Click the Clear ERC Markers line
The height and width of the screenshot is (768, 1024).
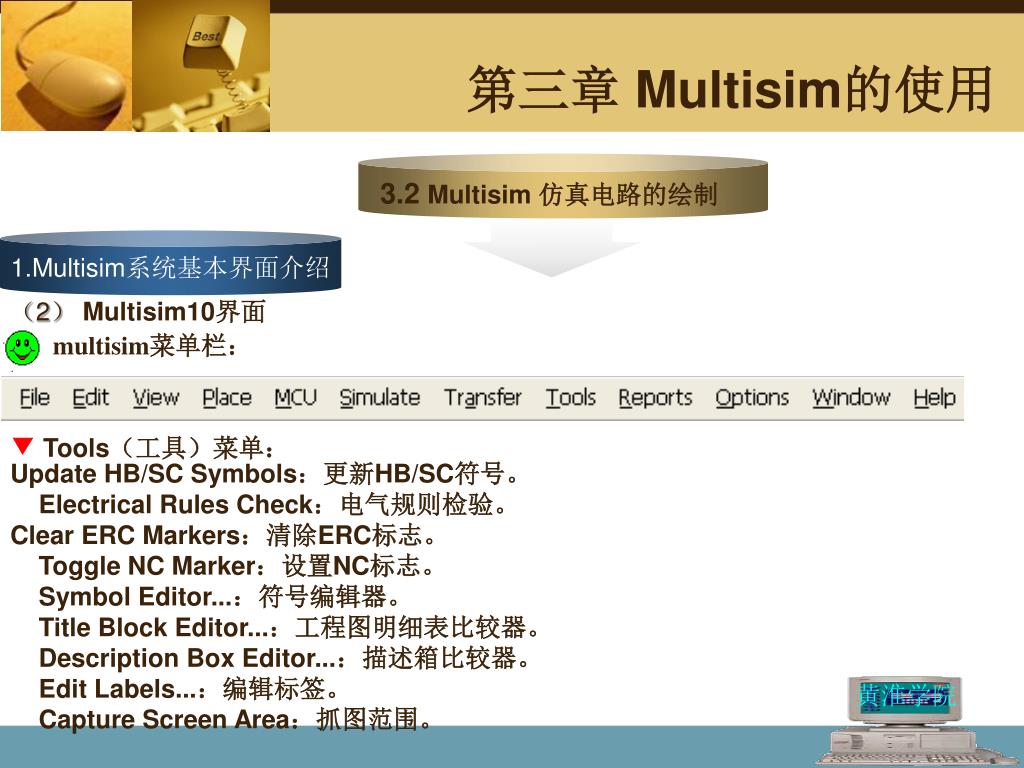coord(223,536)
